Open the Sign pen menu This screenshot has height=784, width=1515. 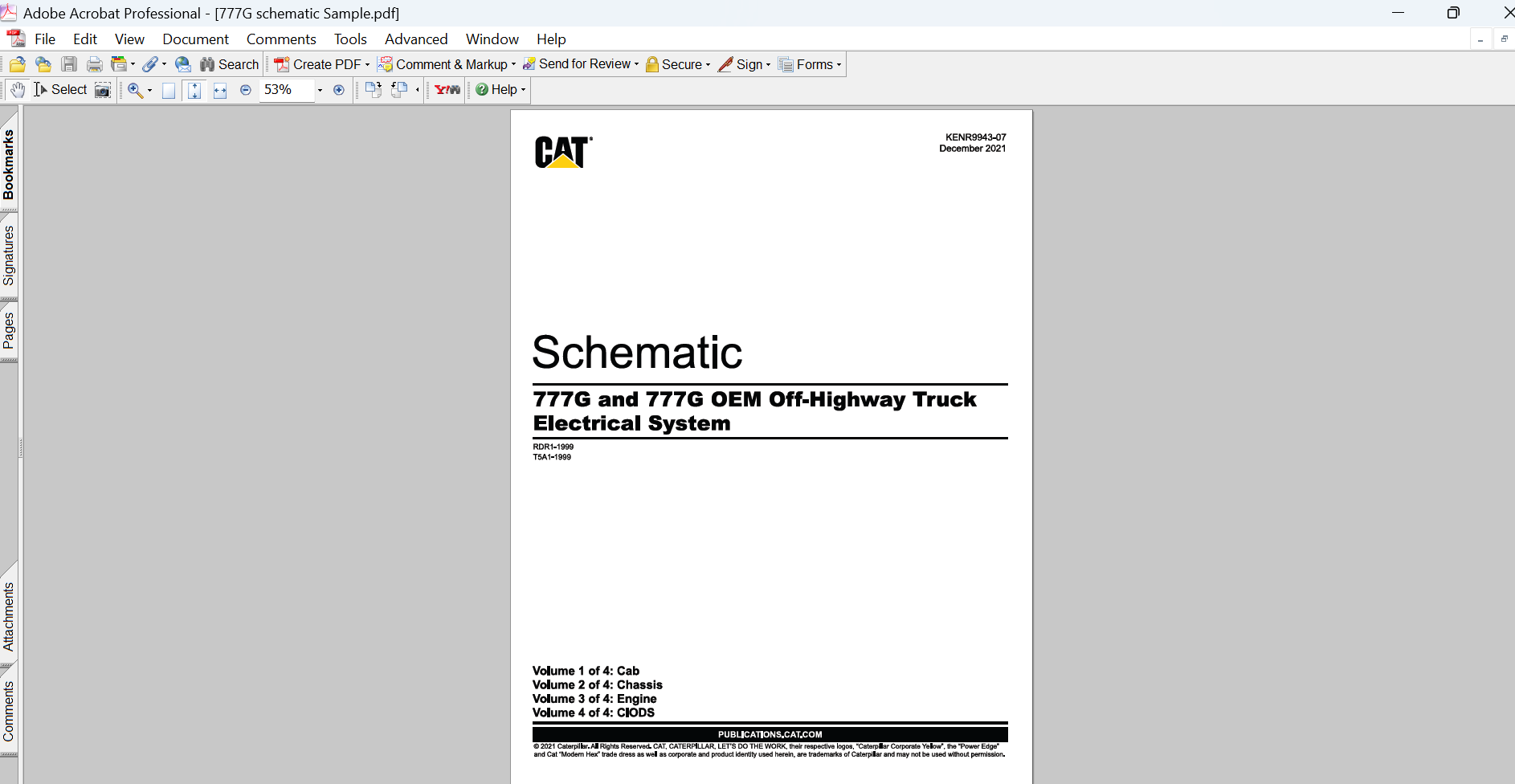745,64
